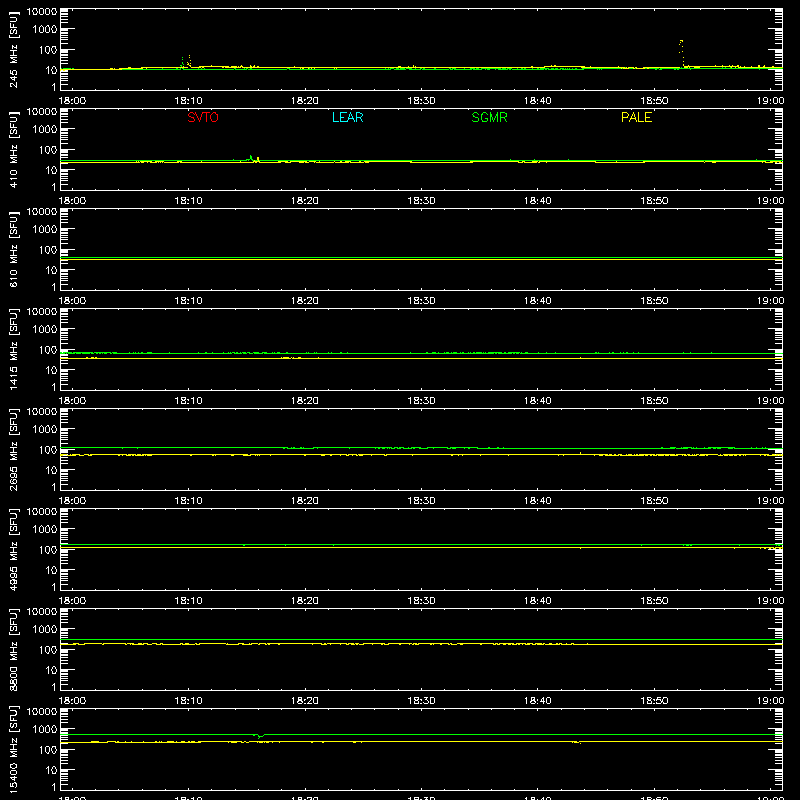Screen dimensions: 800x800
Task: Click the 18:50 tick label under the 610 MHz plot
Action: point(654,301)
